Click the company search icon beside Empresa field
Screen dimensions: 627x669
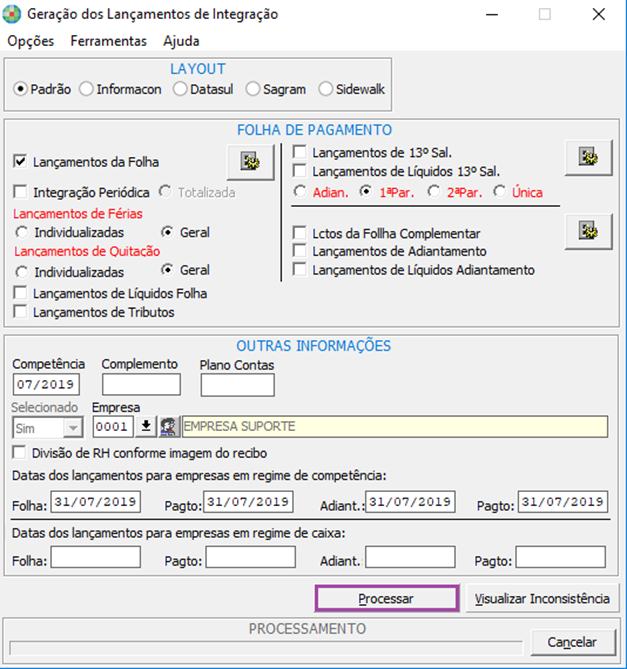click(169, 426)
